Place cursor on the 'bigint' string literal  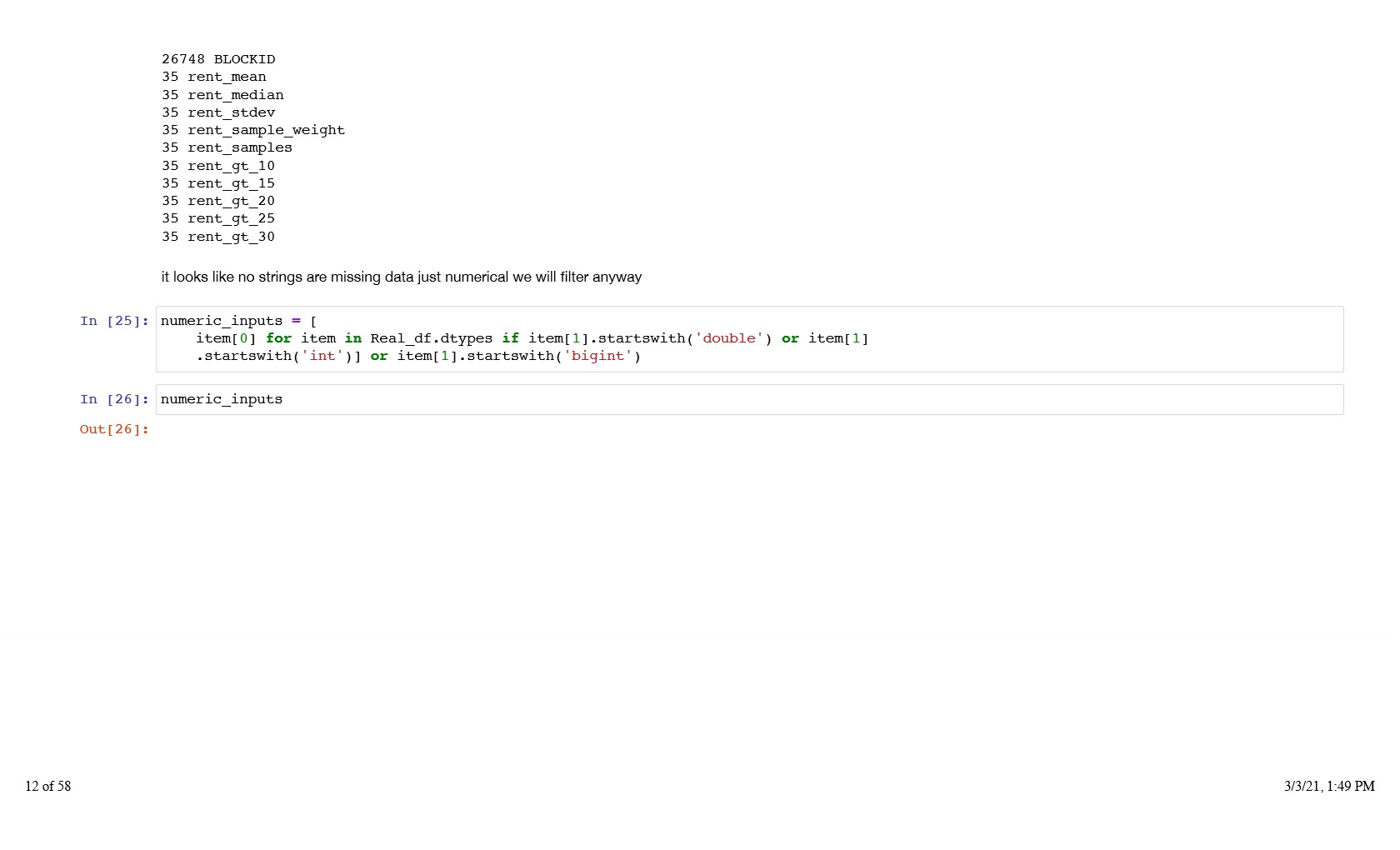point(597,356)
